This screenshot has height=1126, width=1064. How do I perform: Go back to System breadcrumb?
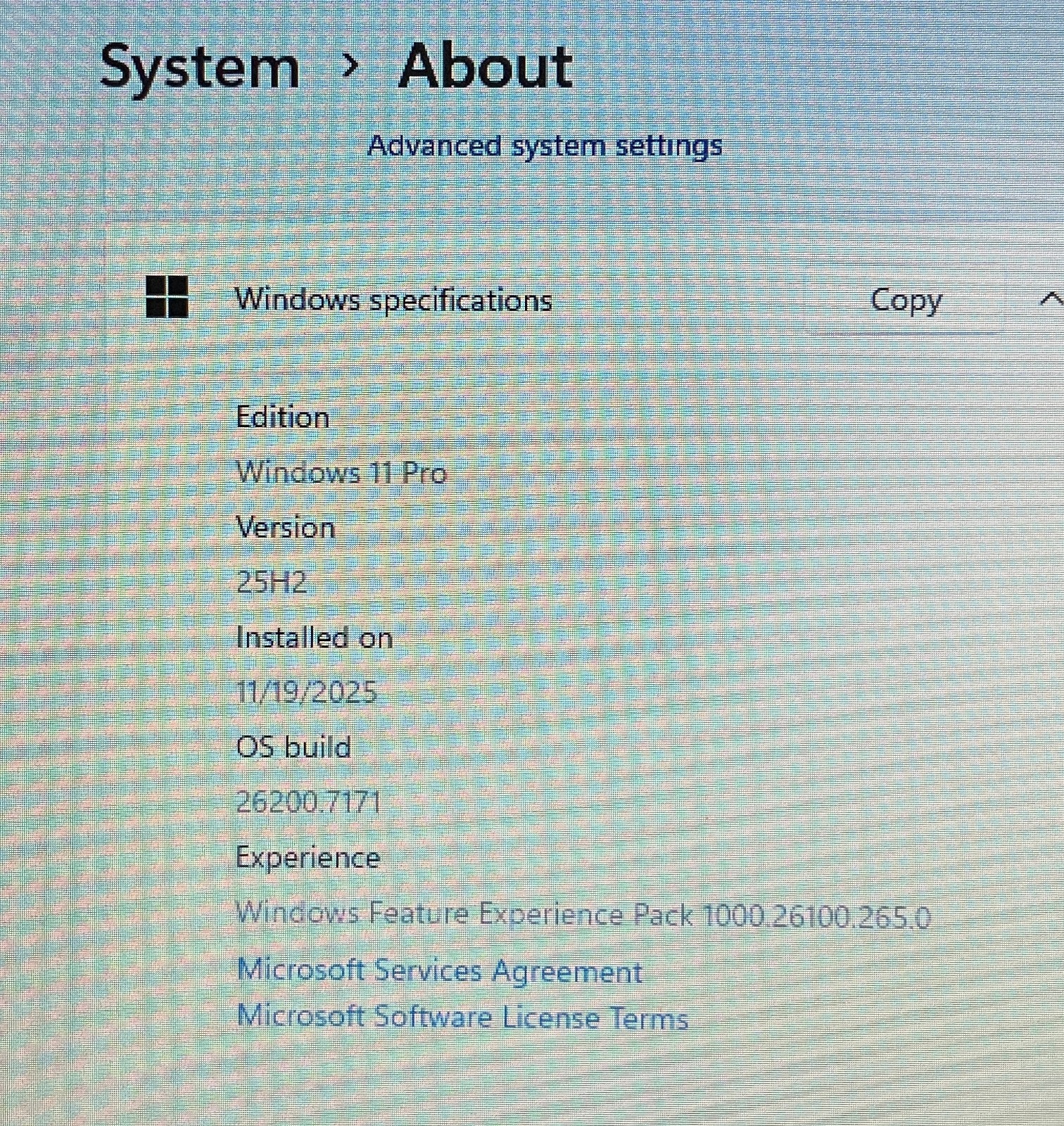coord(200,68)
